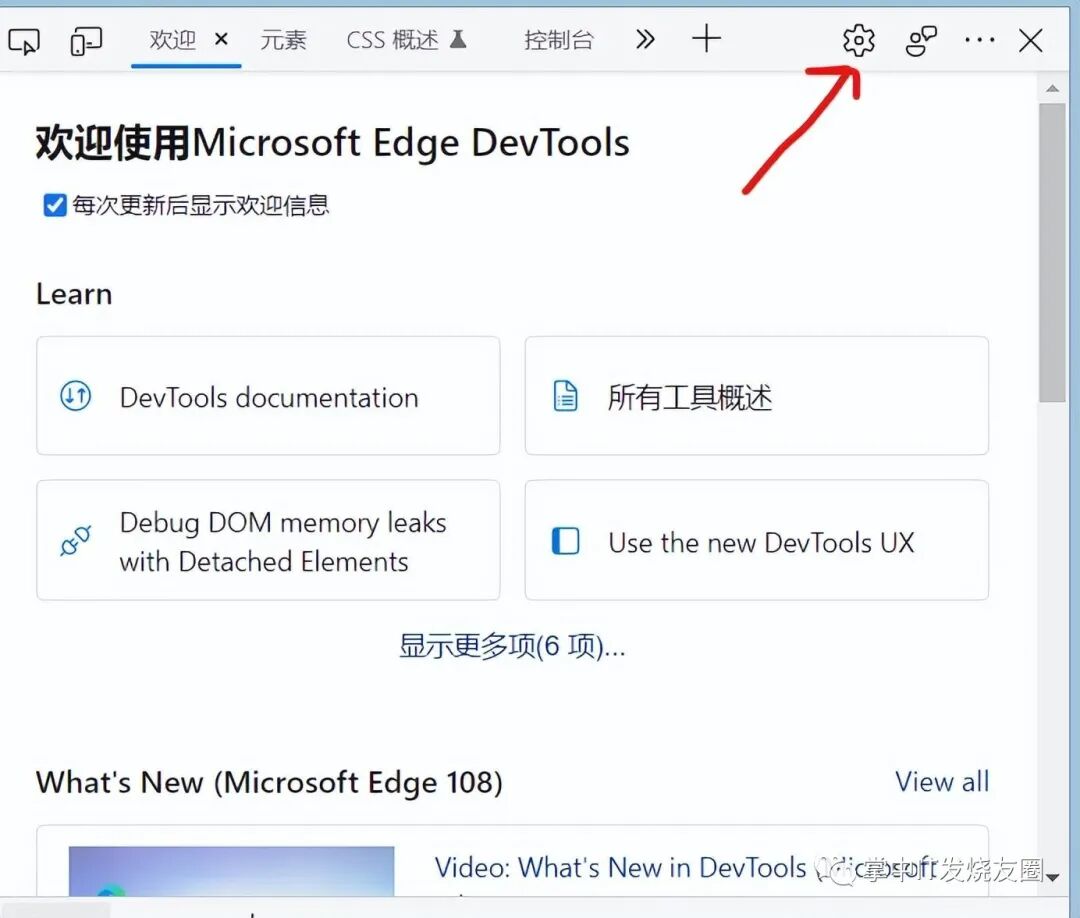Open the customize and control ellipsis menu

pyautogui.click(x=979, y=40)
